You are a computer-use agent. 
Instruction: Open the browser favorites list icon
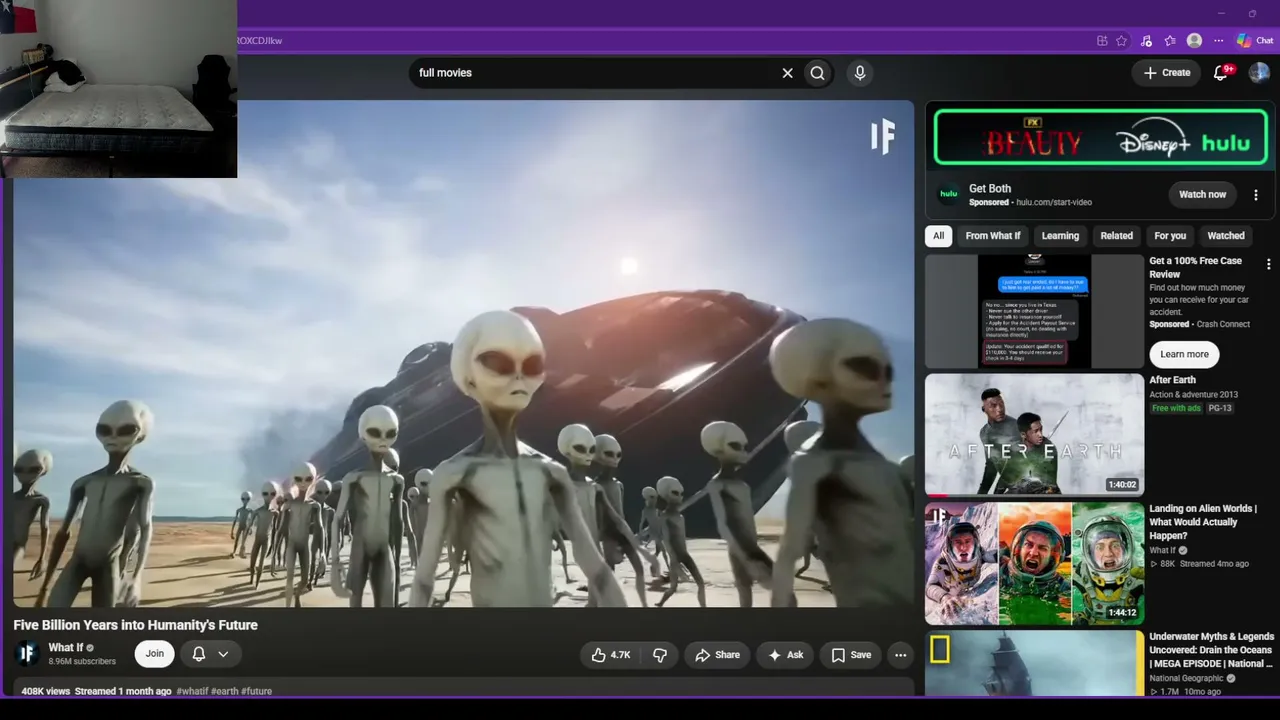1170,41
